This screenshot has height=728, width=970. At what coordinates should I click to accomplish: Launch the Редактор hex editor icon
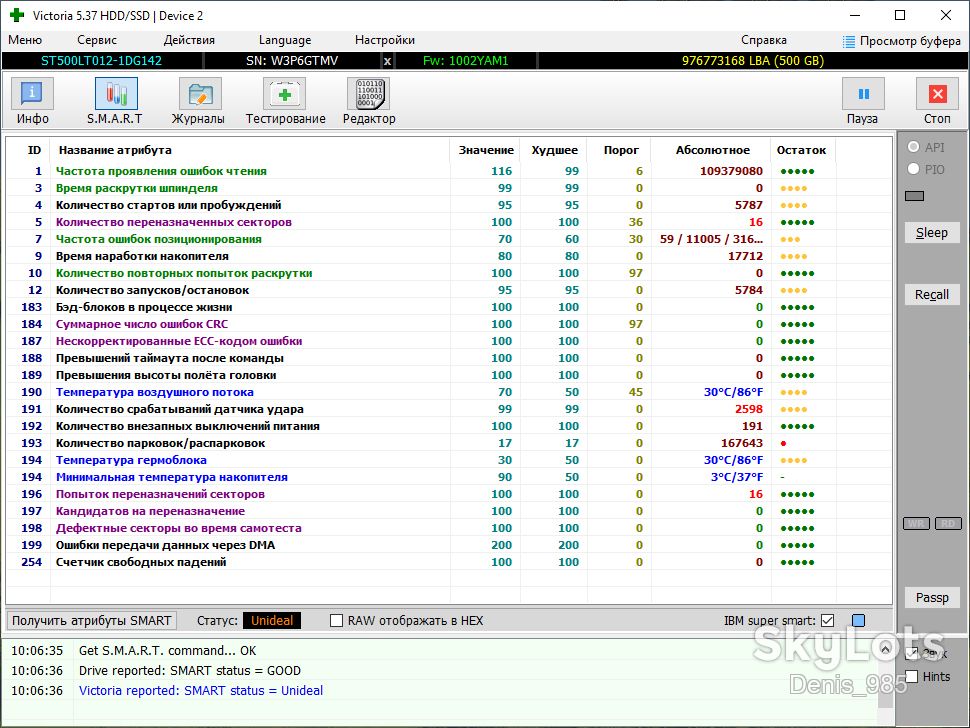[x=369, y=94]
